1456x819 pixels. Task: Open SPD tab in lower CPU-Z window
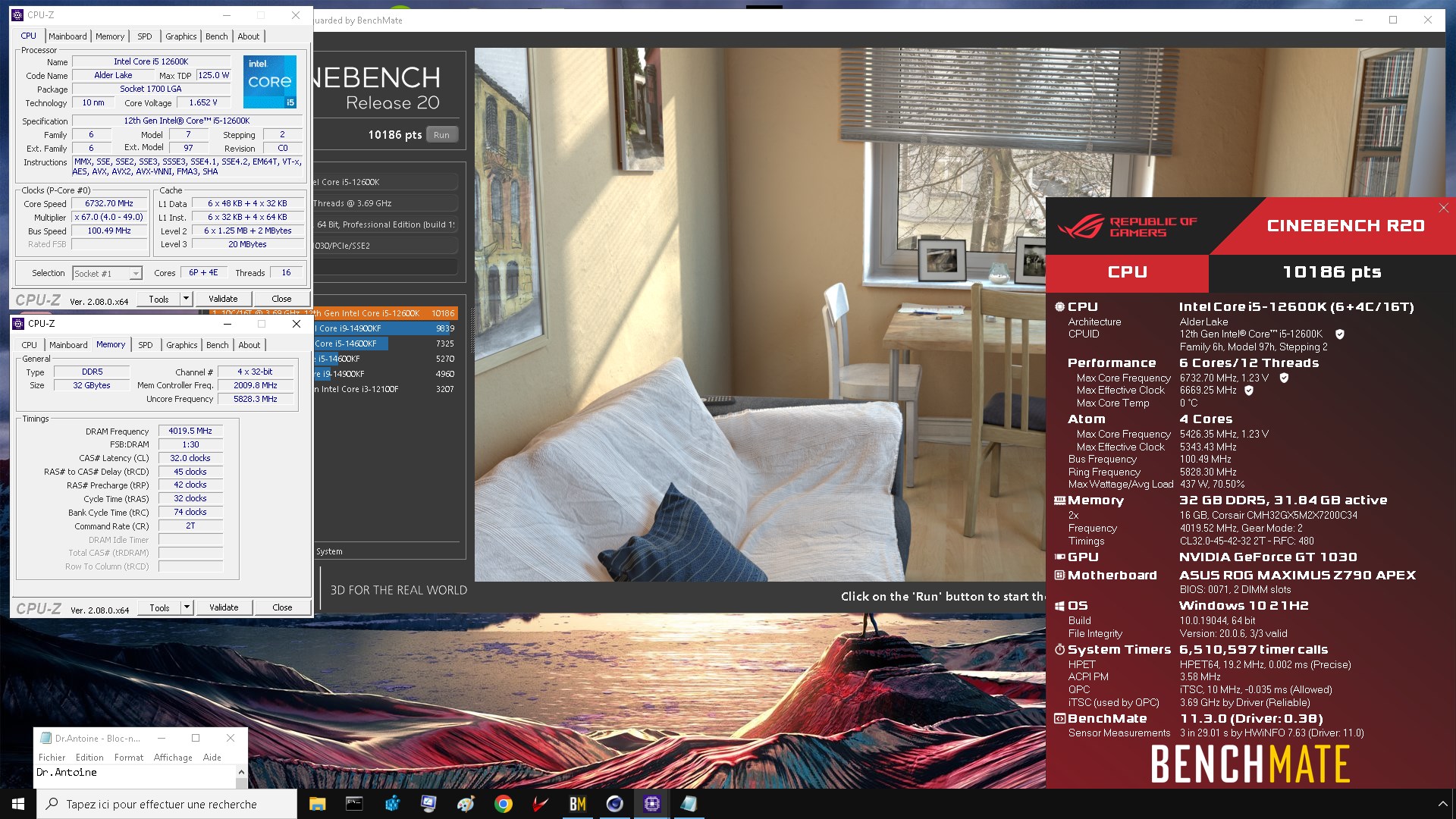pos(146,345)
